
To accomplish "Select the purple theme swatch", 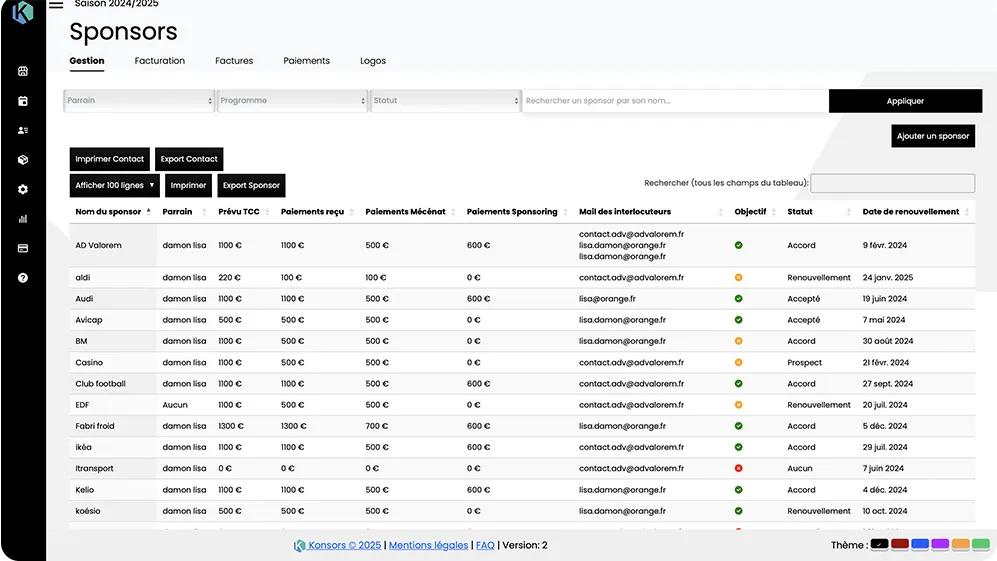I will tap(940, 544).
